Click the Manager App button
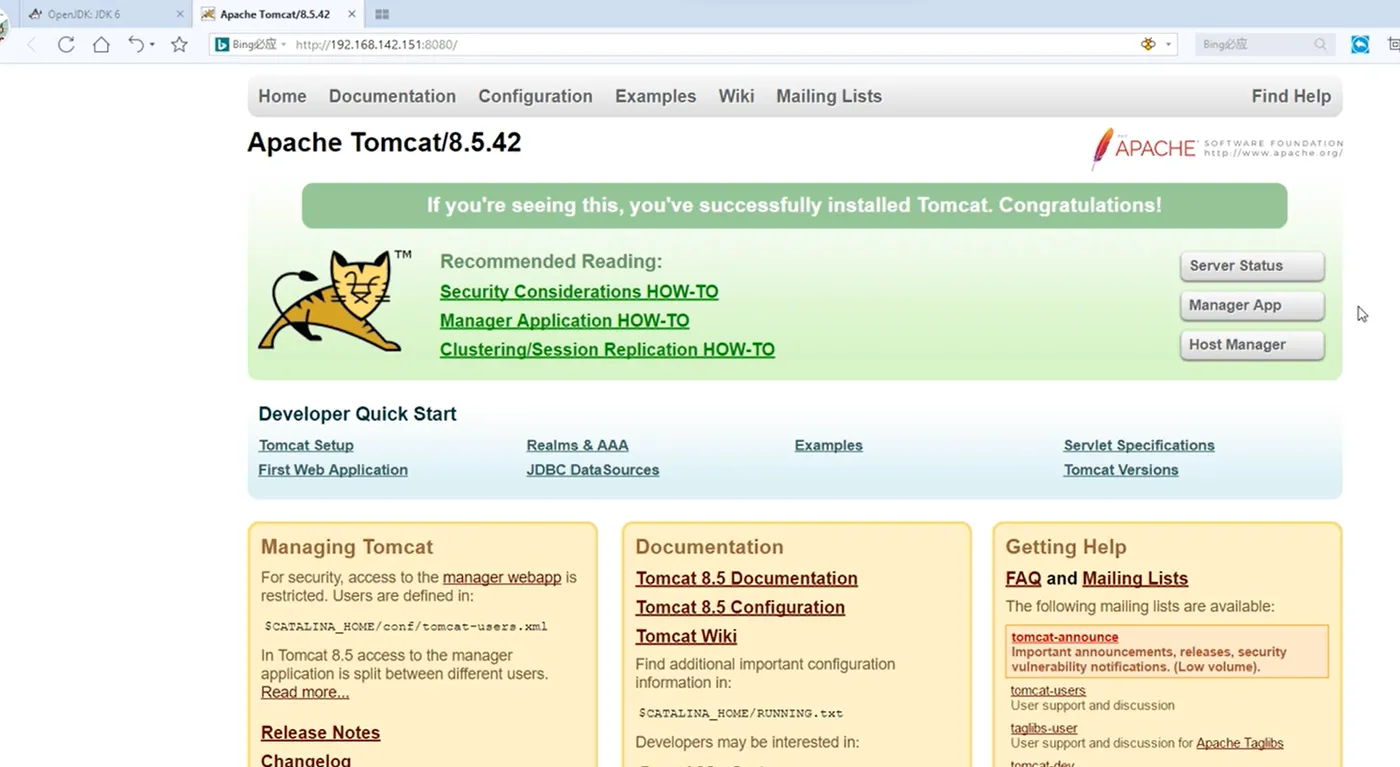 1252,305
